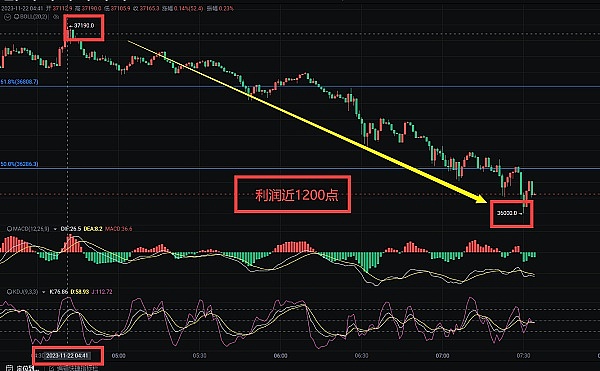Click the 06:00 time axis label
The width and height of the screenshot is (600, 371).
click(x=280, y=356)
